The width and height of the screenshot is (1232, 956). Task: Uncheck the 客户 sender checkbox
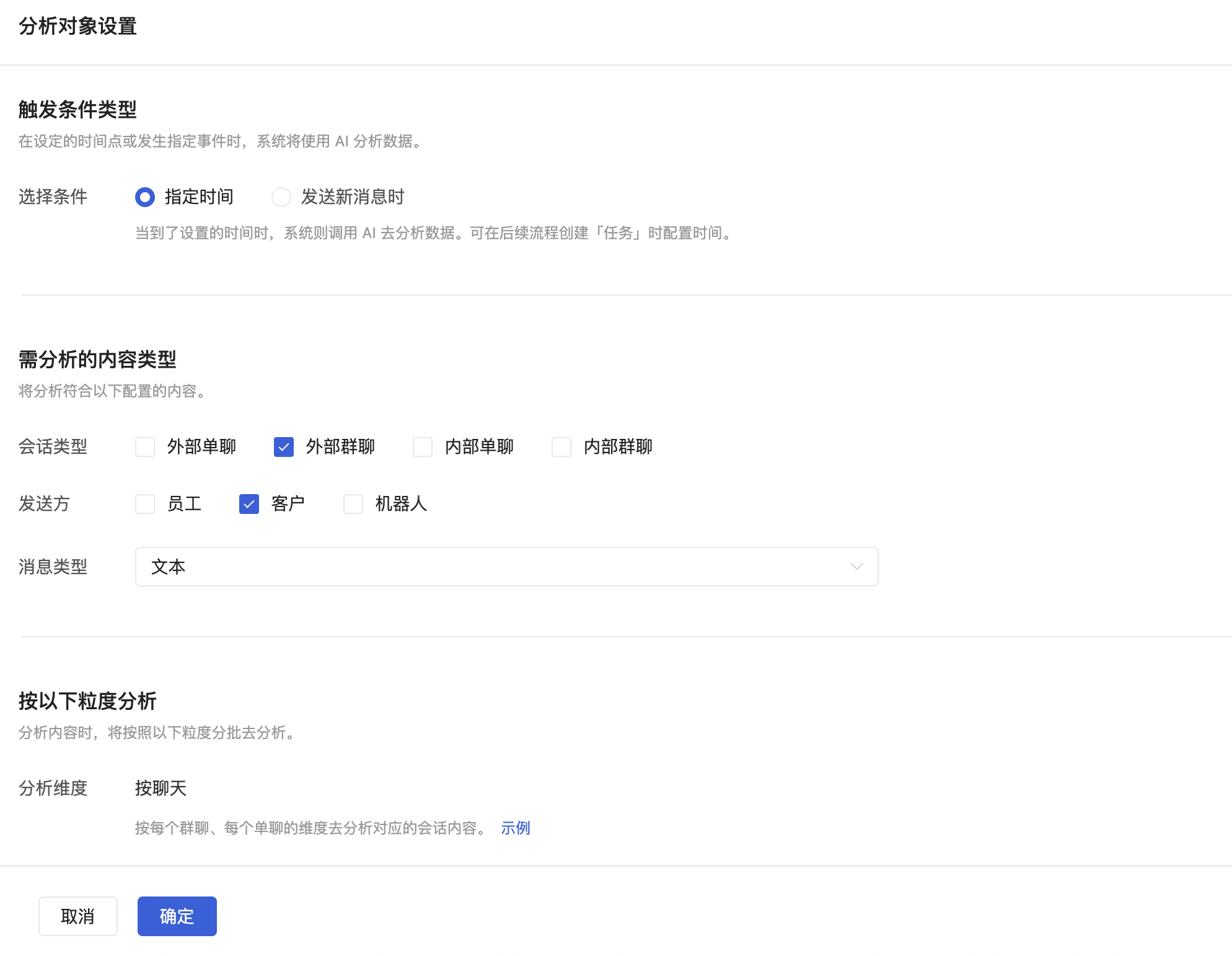(x=249, y=504)
